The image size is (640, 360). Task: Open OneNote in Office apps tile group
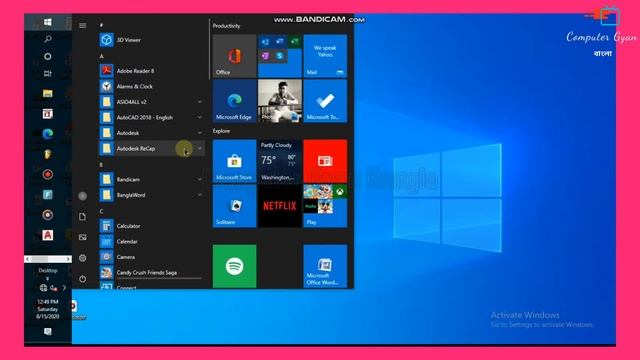pyautogui.click(x=266, y=56)
